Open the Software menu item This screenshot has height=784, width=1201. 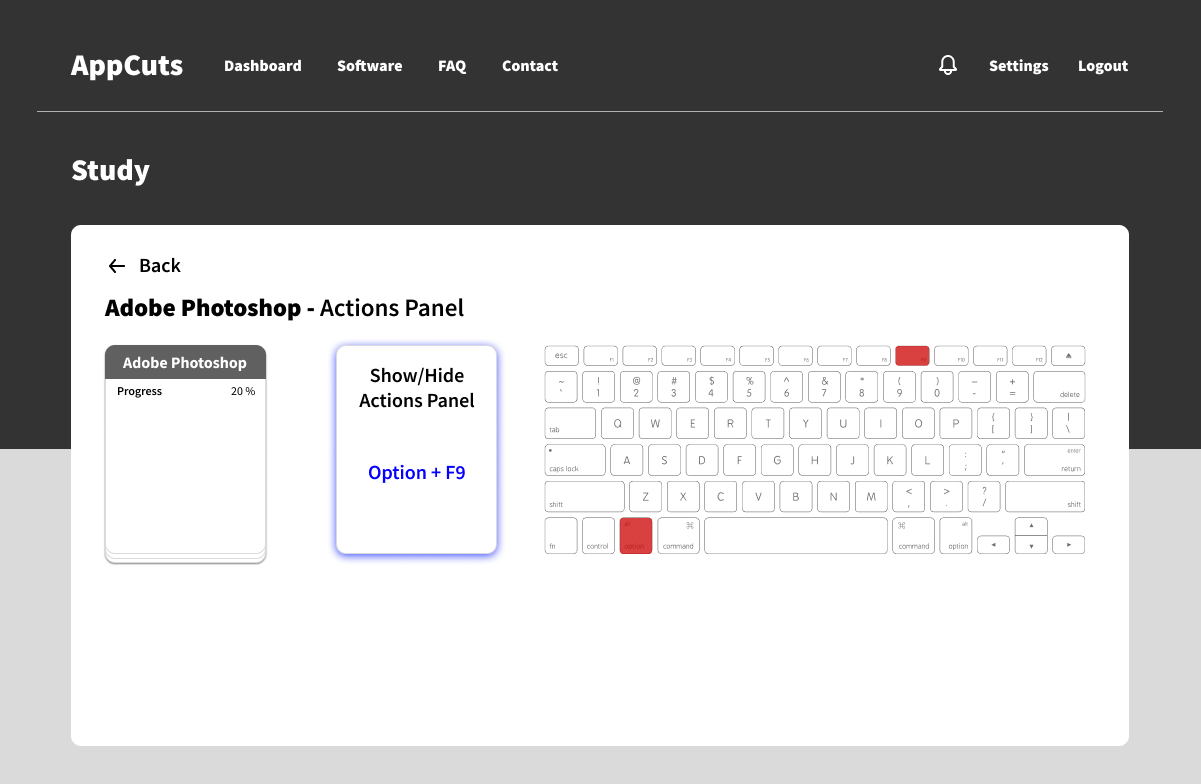click(x=370, y=66)
